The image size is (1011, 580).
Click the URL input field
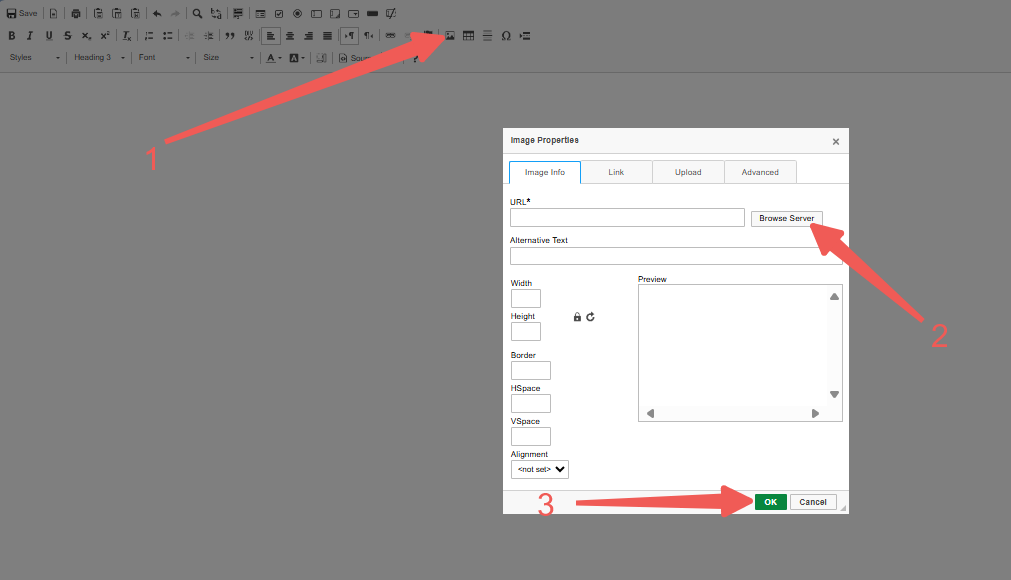click(627, 217)
